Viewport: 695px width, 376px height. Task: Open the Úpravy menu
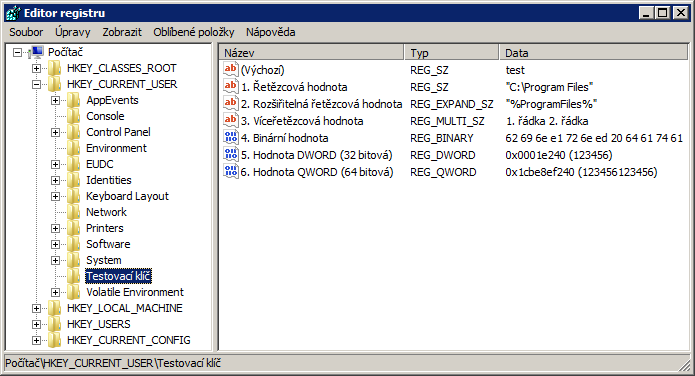point(73,32)
